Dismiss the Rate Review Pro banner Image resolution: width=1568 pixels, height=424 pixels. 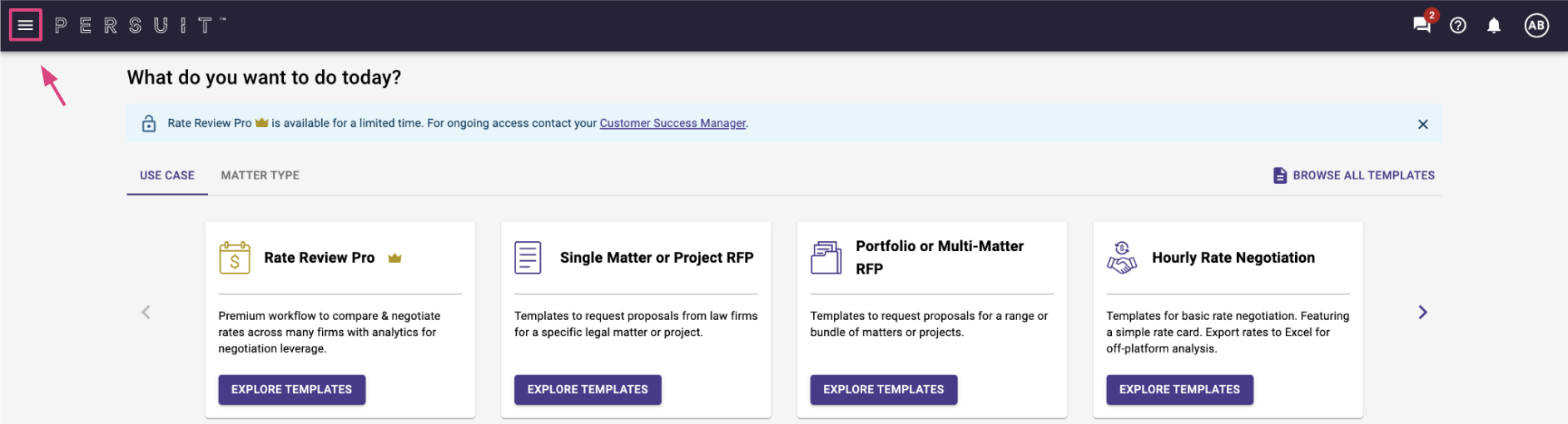click(1423, 124)
